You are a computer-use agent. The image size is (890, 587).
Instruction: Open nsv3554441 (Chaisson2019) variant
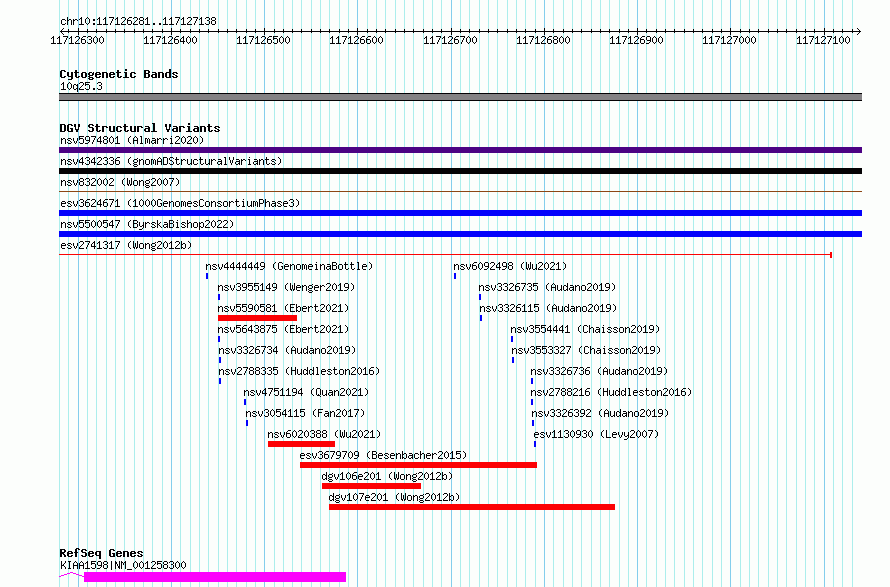pos(585,329)
